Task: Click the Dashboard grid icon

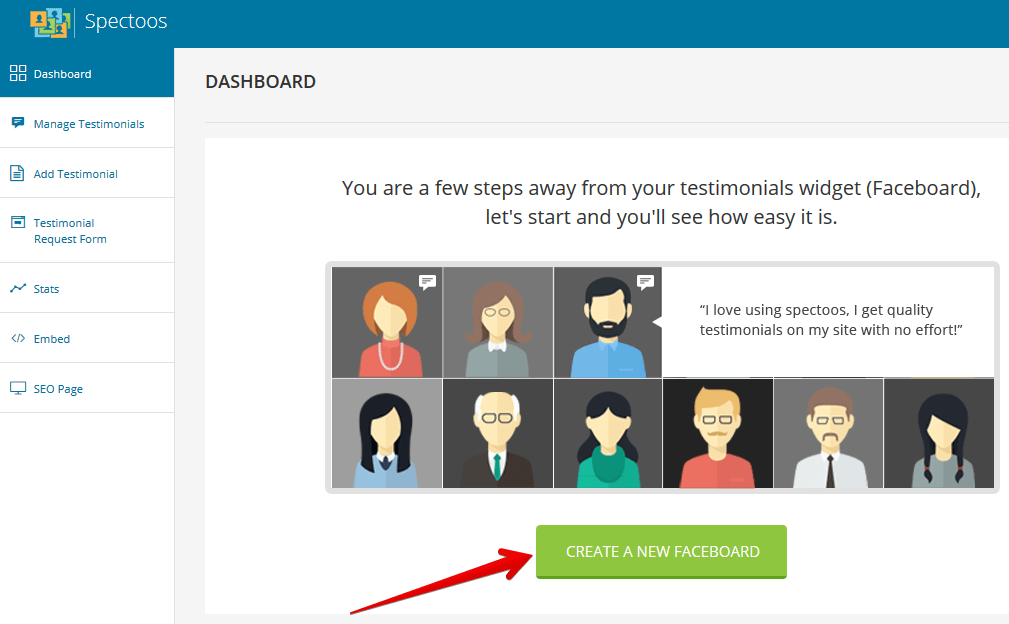Action: [18, 73]
